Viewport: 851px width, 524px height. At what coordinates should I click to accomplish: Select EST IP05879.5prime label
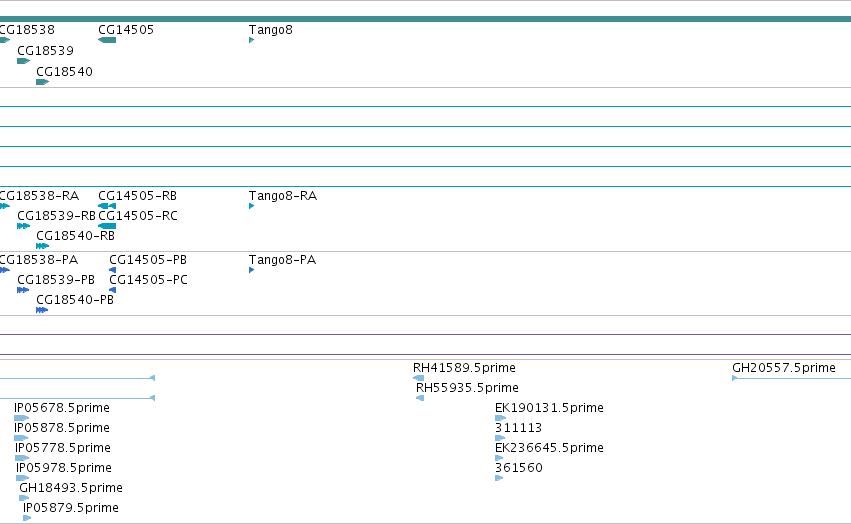click(71, 508)
